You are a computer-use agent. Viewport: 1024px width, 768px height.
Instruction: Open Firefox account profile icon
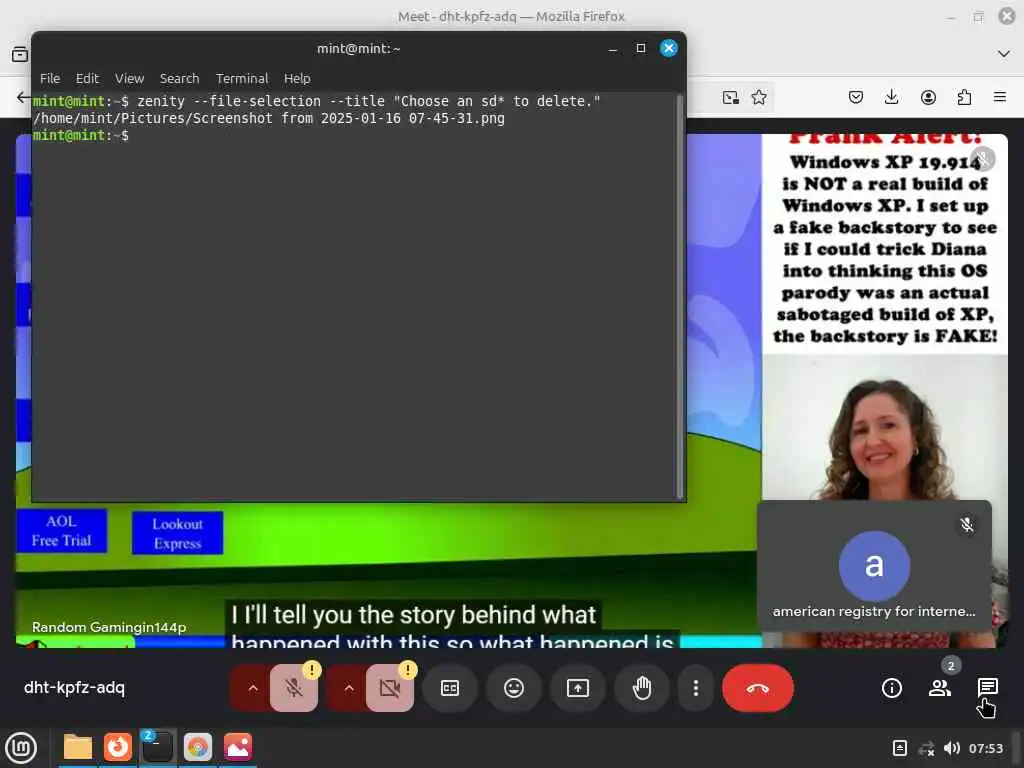point(928,97)
